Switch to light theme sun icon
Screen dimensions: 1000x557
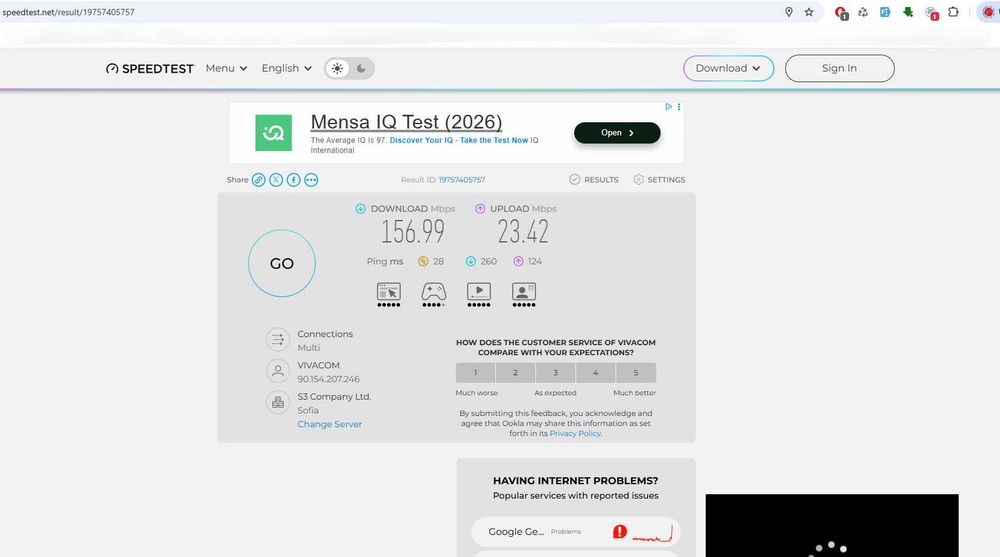pyautogui.click(x=337, y=68)
